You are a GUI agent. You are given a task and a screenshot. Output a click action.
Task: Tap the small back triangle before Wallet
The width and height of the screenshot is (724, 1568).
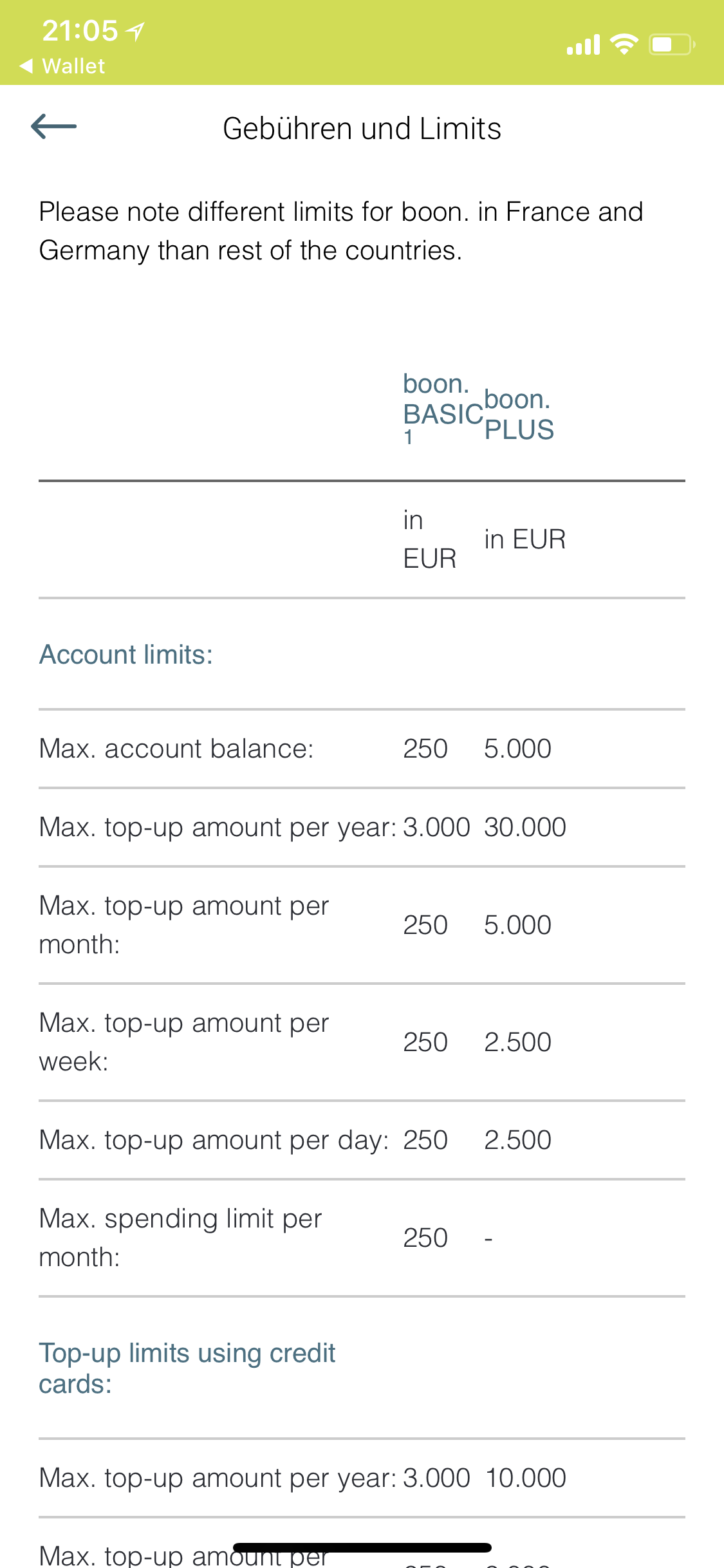[26, 66]
